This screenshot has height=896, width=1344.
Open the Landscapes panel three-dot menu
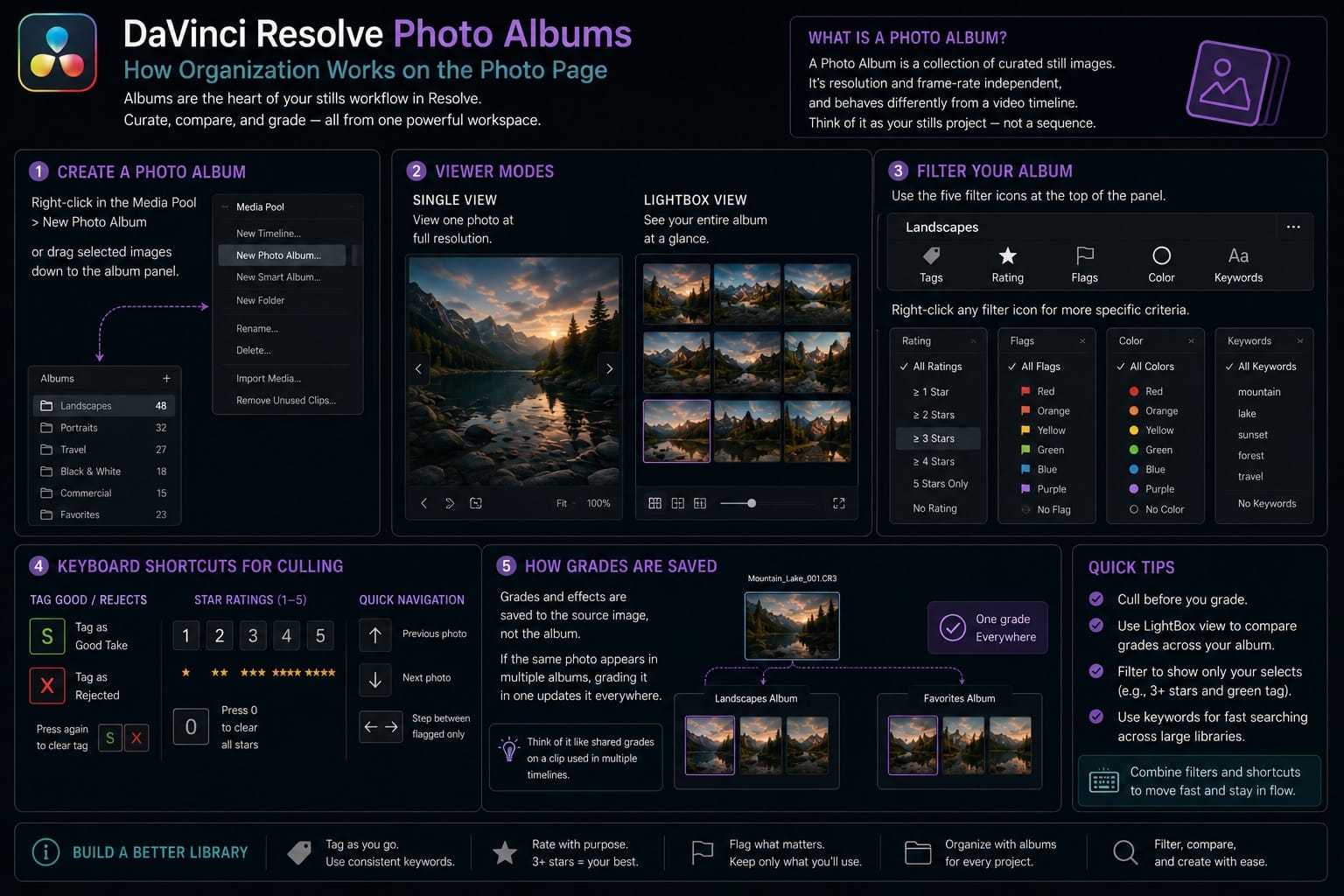tap(1293, 227)
